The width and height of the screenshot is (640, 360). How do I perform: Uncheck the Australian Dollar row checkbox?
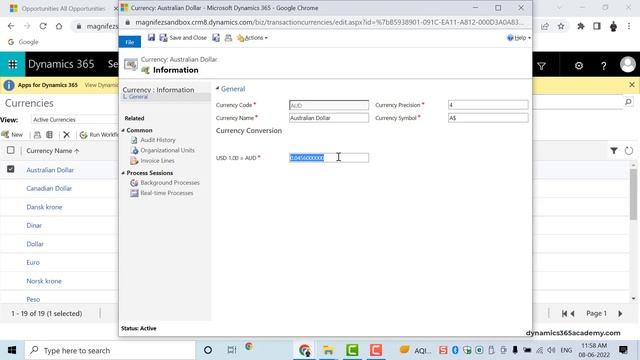pos(11,169)
